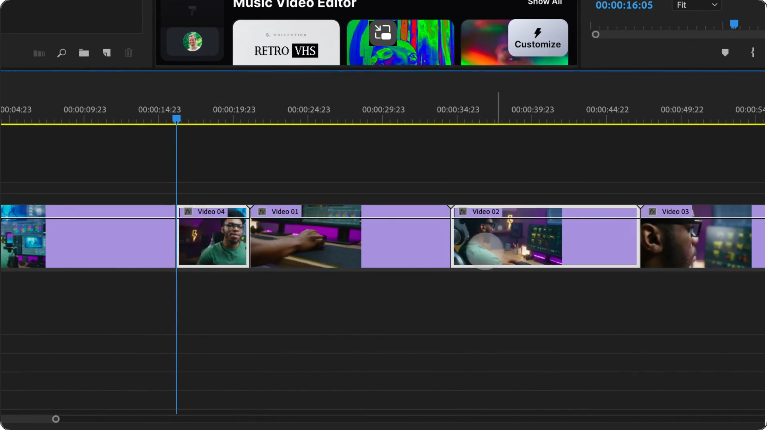Click the timeline playhead handle on ruler
This screenshot has height=430, width=767.
(176, 119)
